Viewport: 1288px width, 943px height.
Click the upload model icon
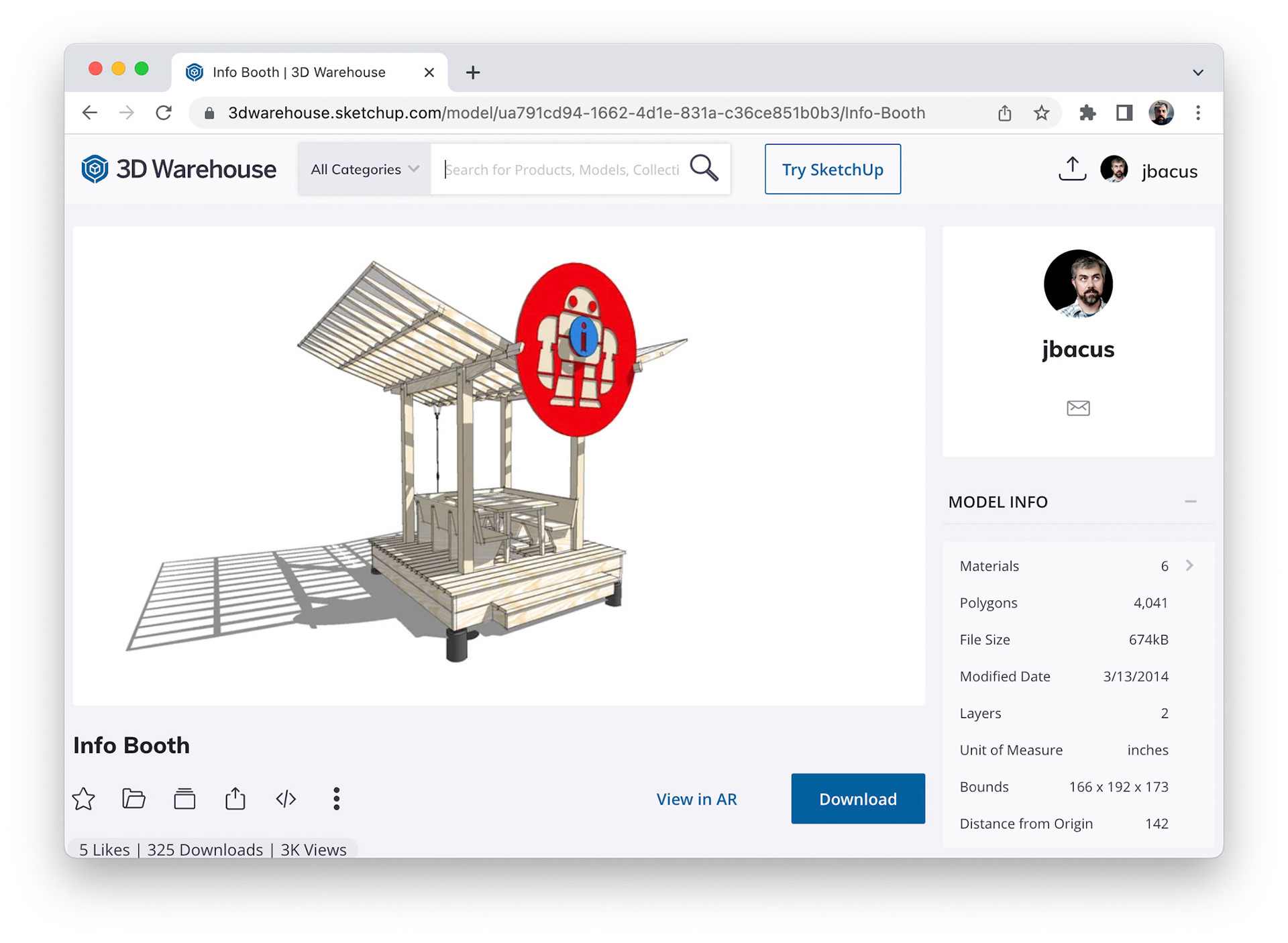point(1072,169)
